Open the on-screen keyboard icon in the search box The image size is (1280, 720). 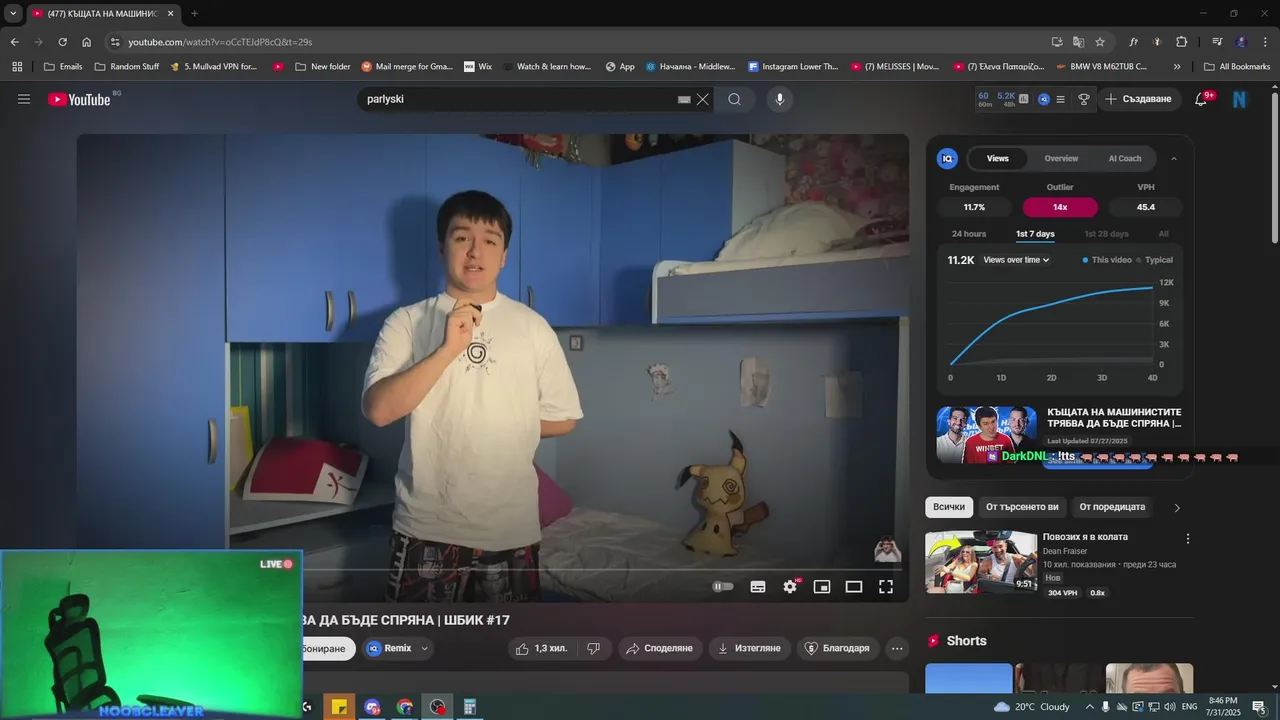[684, 99]
